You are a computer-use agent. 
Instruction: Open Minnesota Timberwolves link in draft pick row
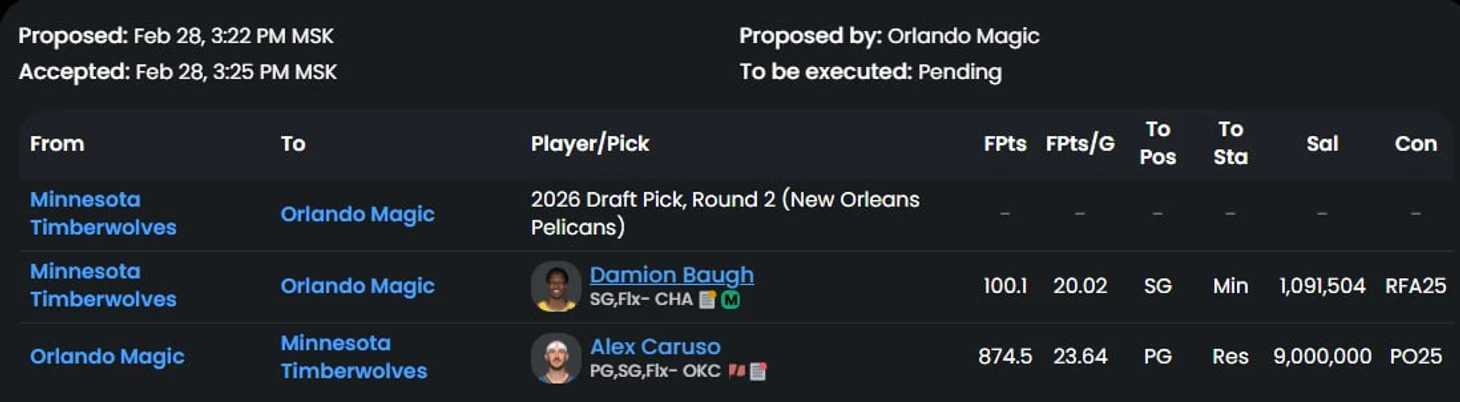(103, 213)
